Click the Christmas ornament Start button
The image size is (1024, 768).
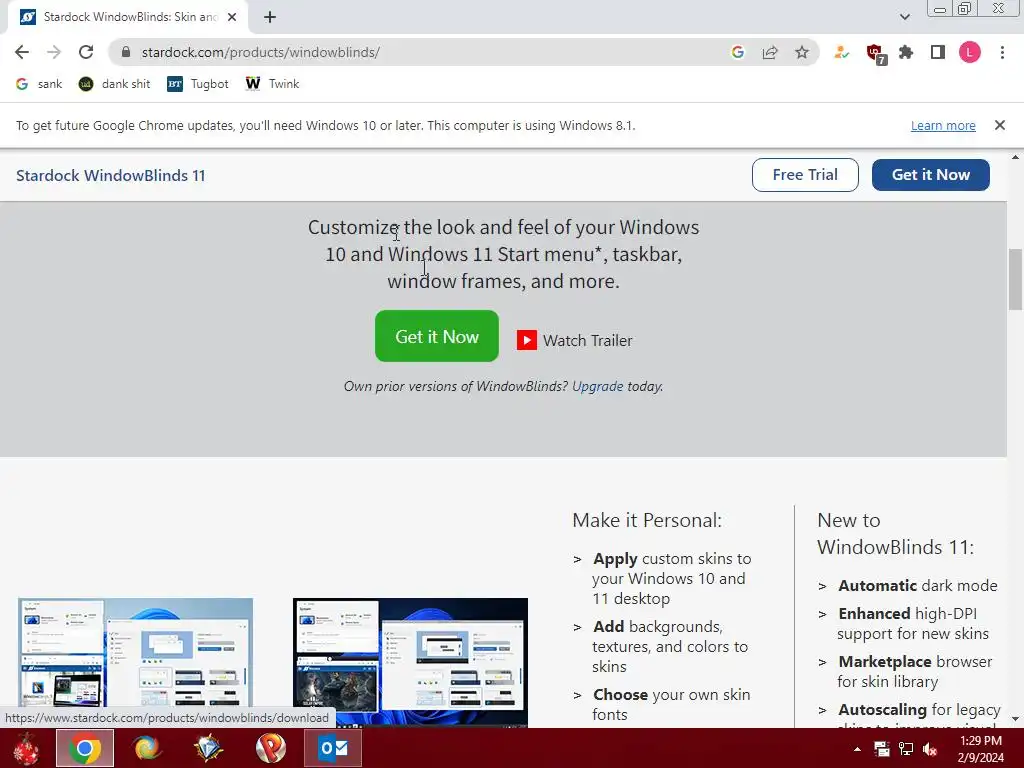[x=26, y=748]
